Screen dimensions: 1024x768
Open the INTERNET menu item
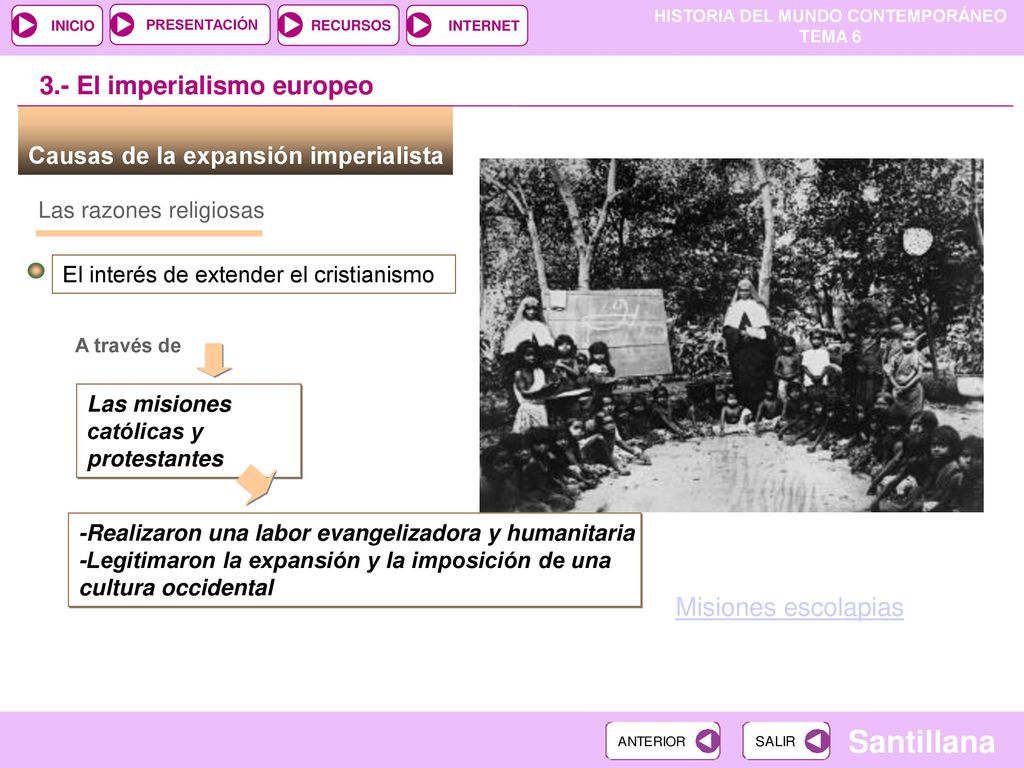pos(466,25)
